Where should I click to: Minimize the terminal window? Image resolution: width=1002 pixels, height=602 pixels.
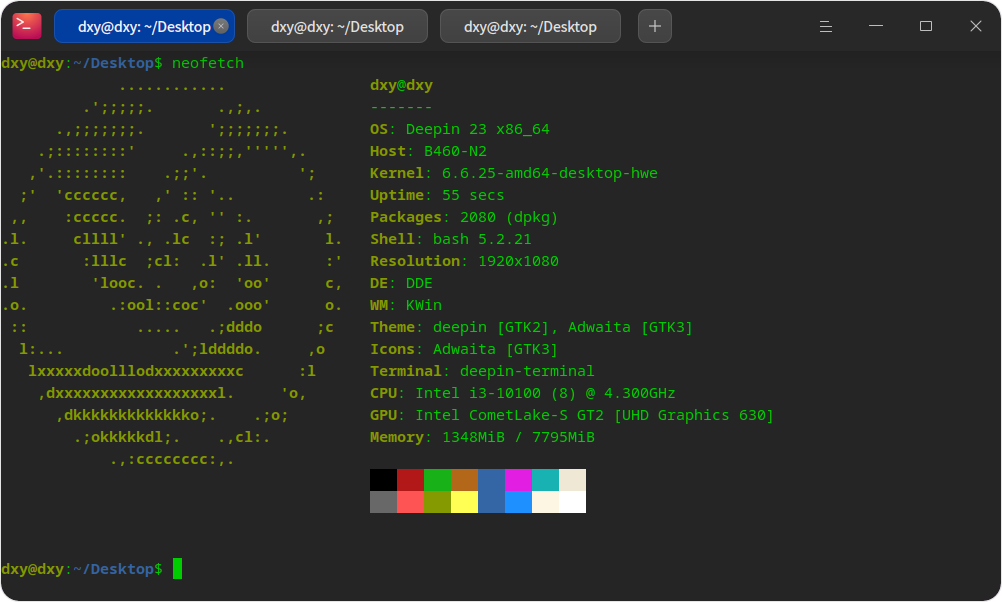(875, 26)
